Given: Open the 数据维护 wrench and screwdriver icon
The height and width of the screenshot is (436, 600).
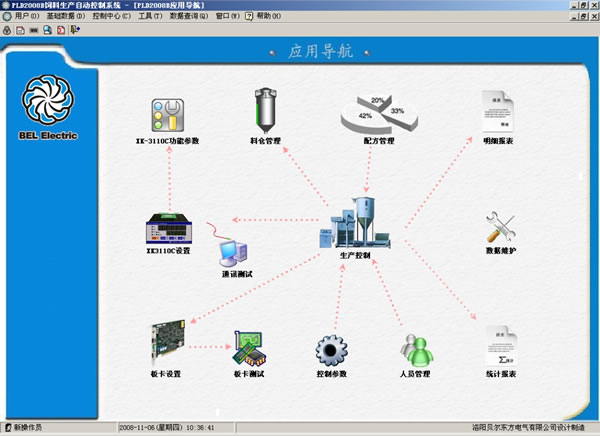Looking at the screenshot, I should click(x=501, y=227).
